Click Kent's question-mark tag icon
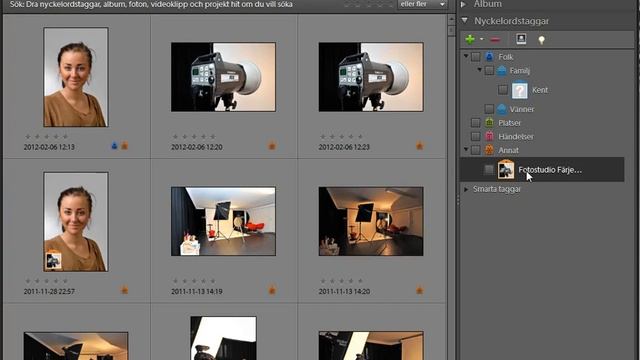 [520, 90]
